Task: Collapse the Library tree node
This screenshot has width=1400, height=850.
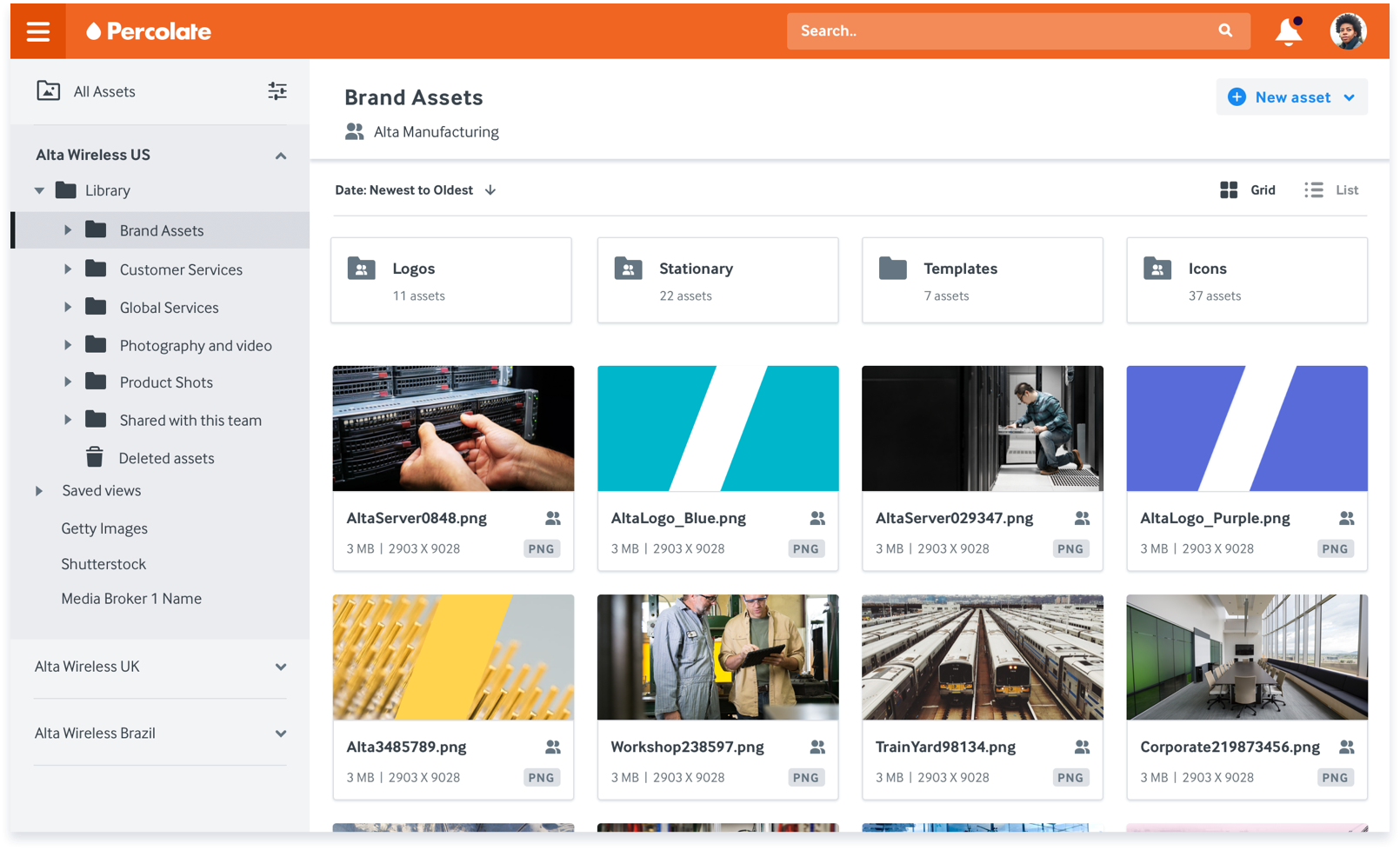Action: click(x=39, y=190)
